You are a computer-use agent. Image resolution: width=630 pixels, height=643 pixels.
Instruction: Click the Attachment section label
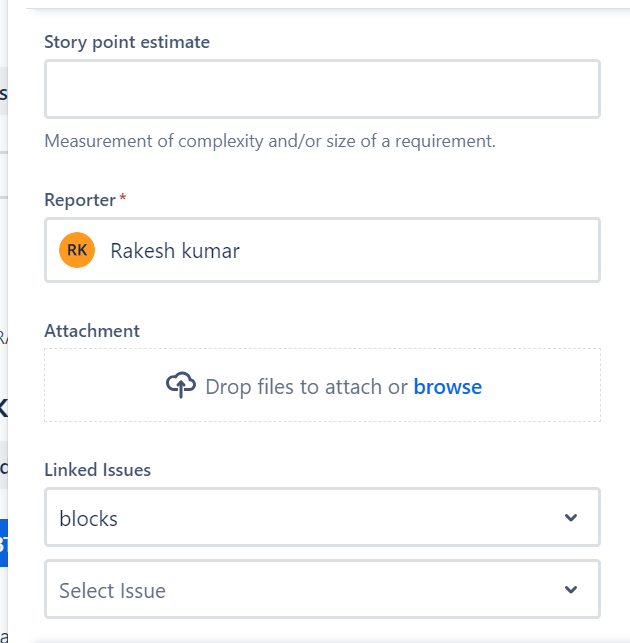coord(92,330)
